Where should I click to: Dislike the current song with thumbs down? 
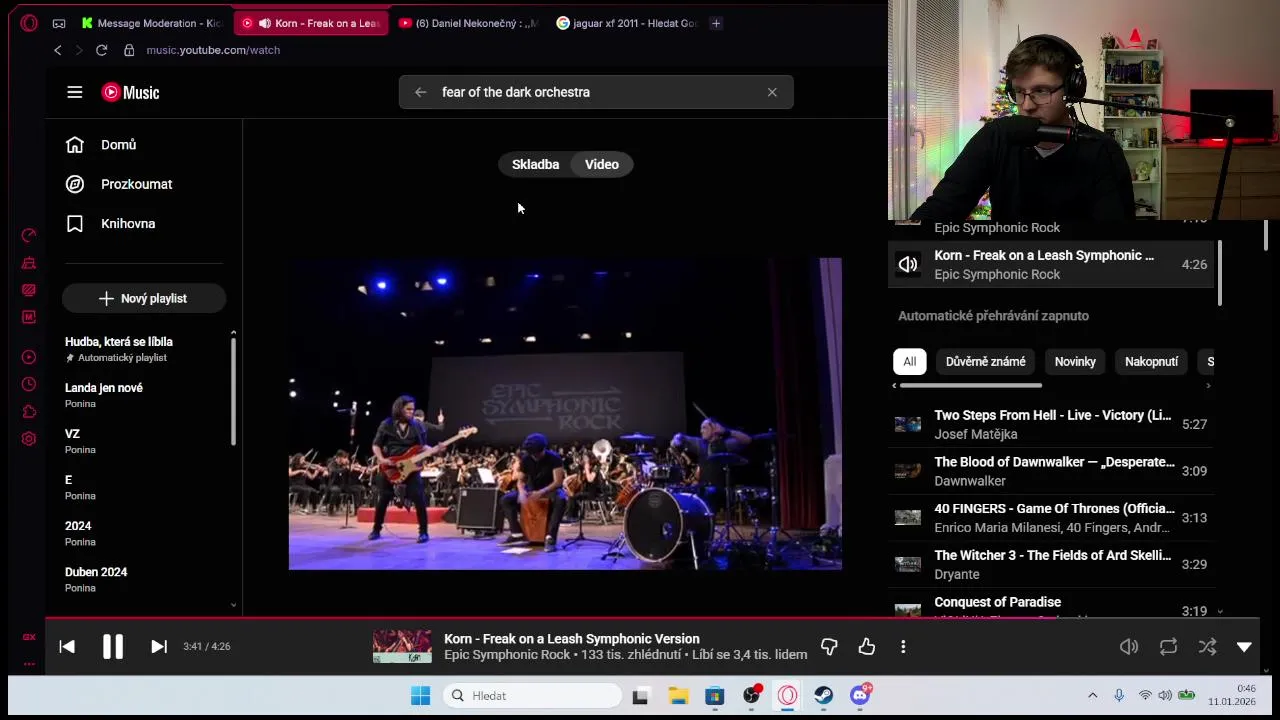pyautogui.click(x=829, y=647)
